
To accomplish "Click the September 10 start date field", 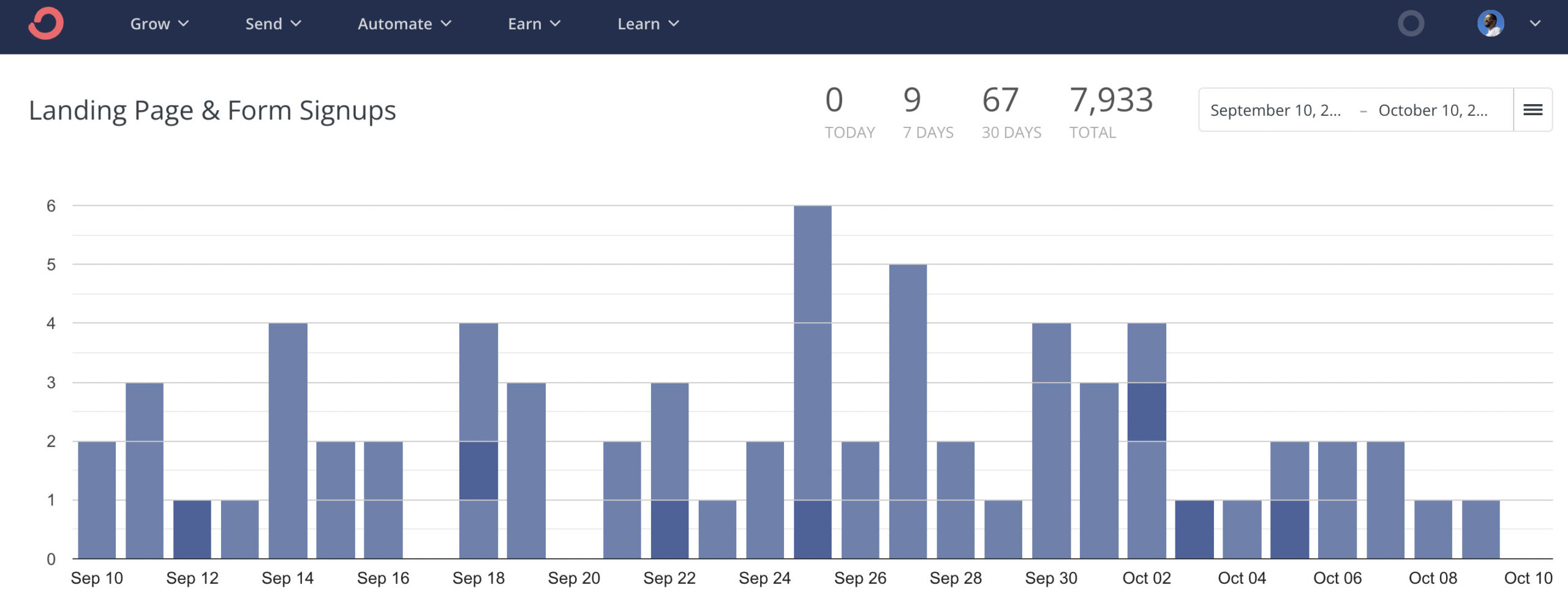I will tap(1275, 110).
